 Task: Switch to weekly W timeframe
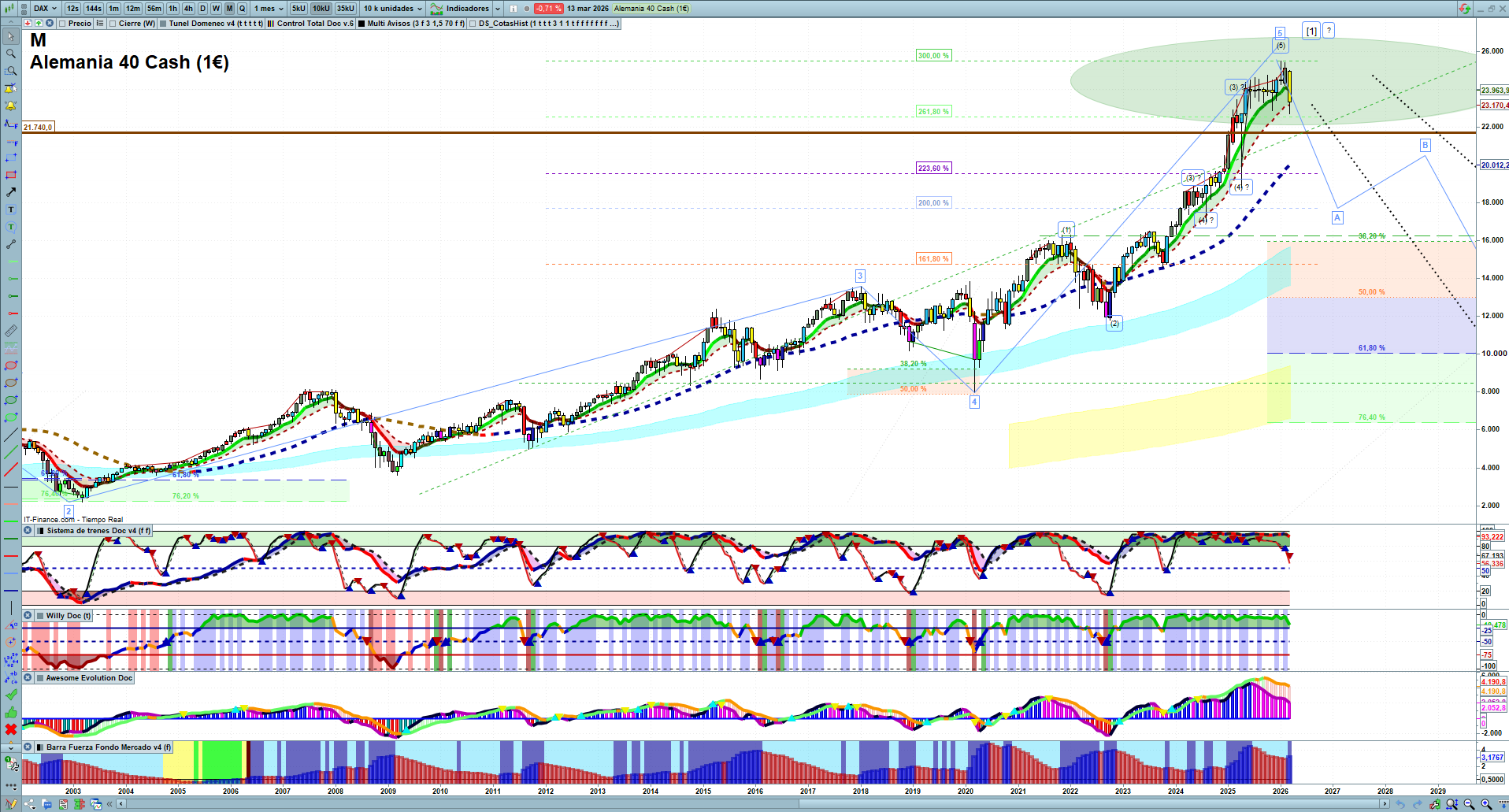tap(216, 9)
